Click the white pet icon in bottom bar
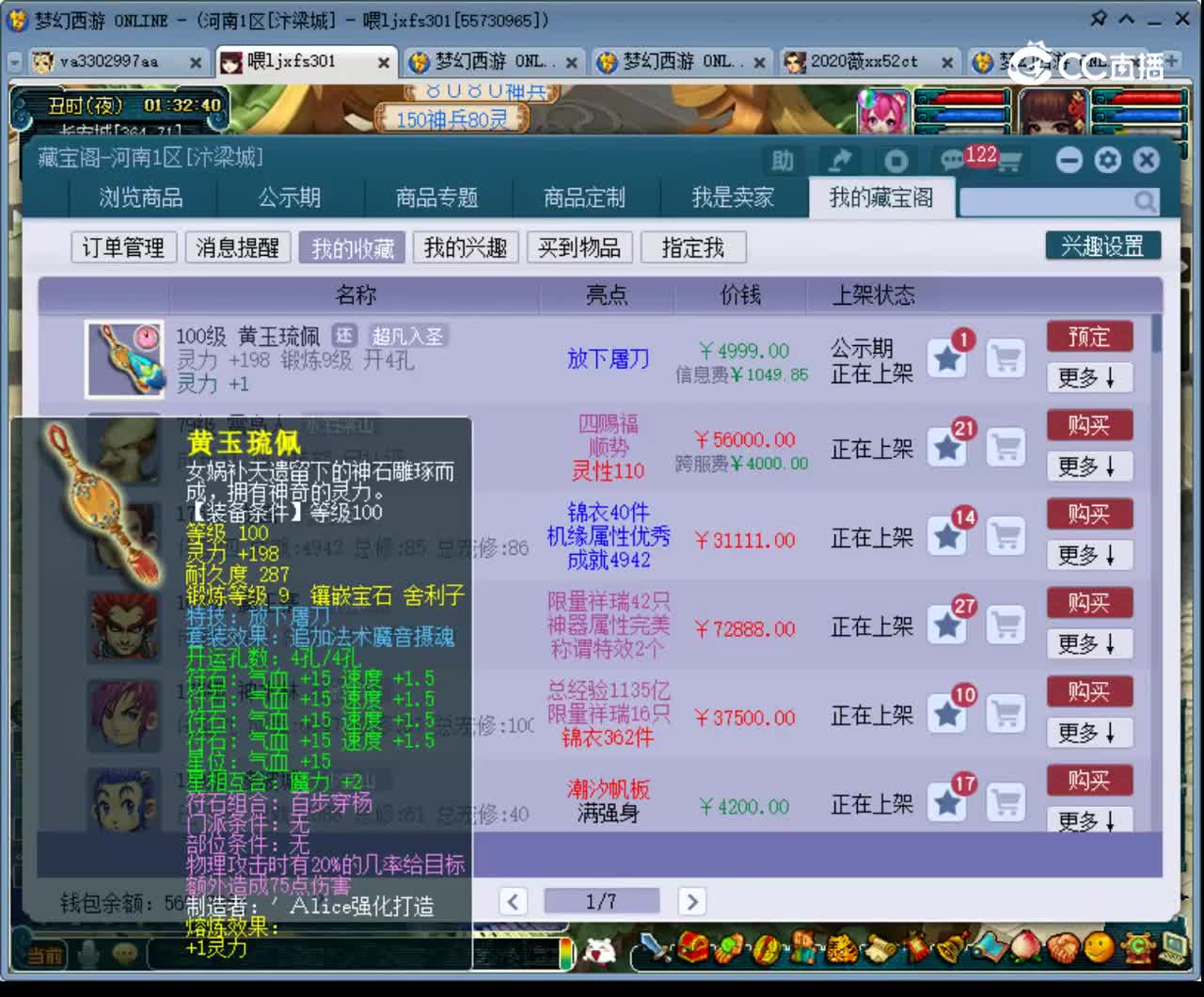The width and height of the screenshot is (1204, 997). pyautogui.click(x=599, y=952)
